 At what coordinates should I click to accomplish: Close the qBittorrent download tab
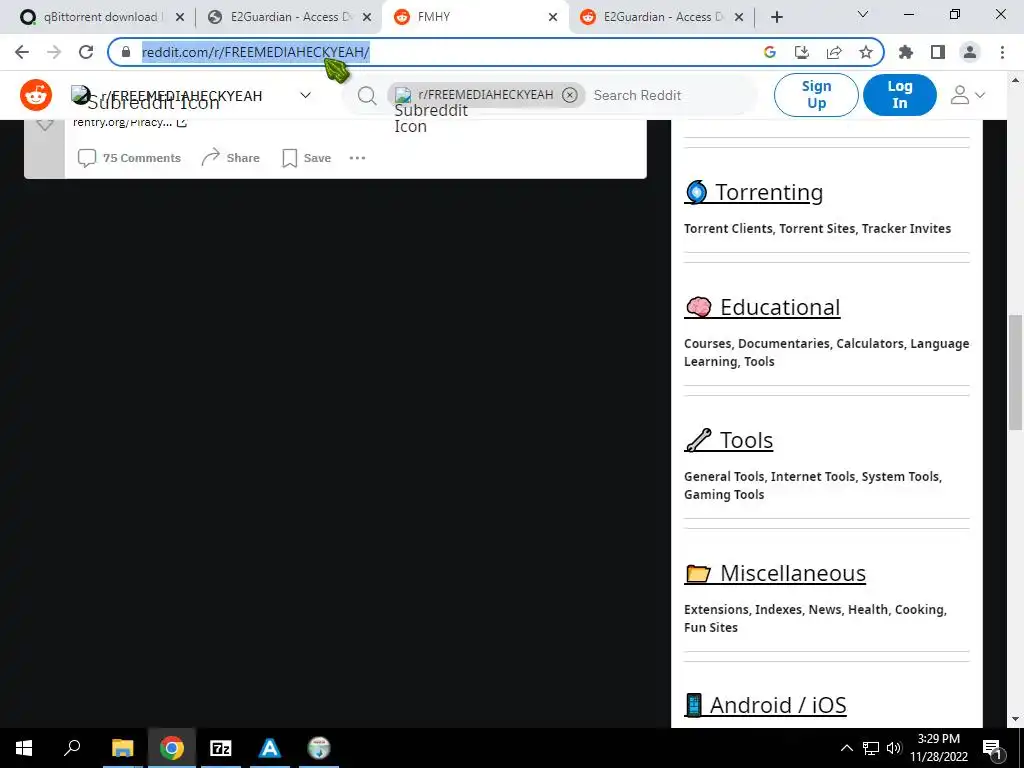(x=180, y=17)
